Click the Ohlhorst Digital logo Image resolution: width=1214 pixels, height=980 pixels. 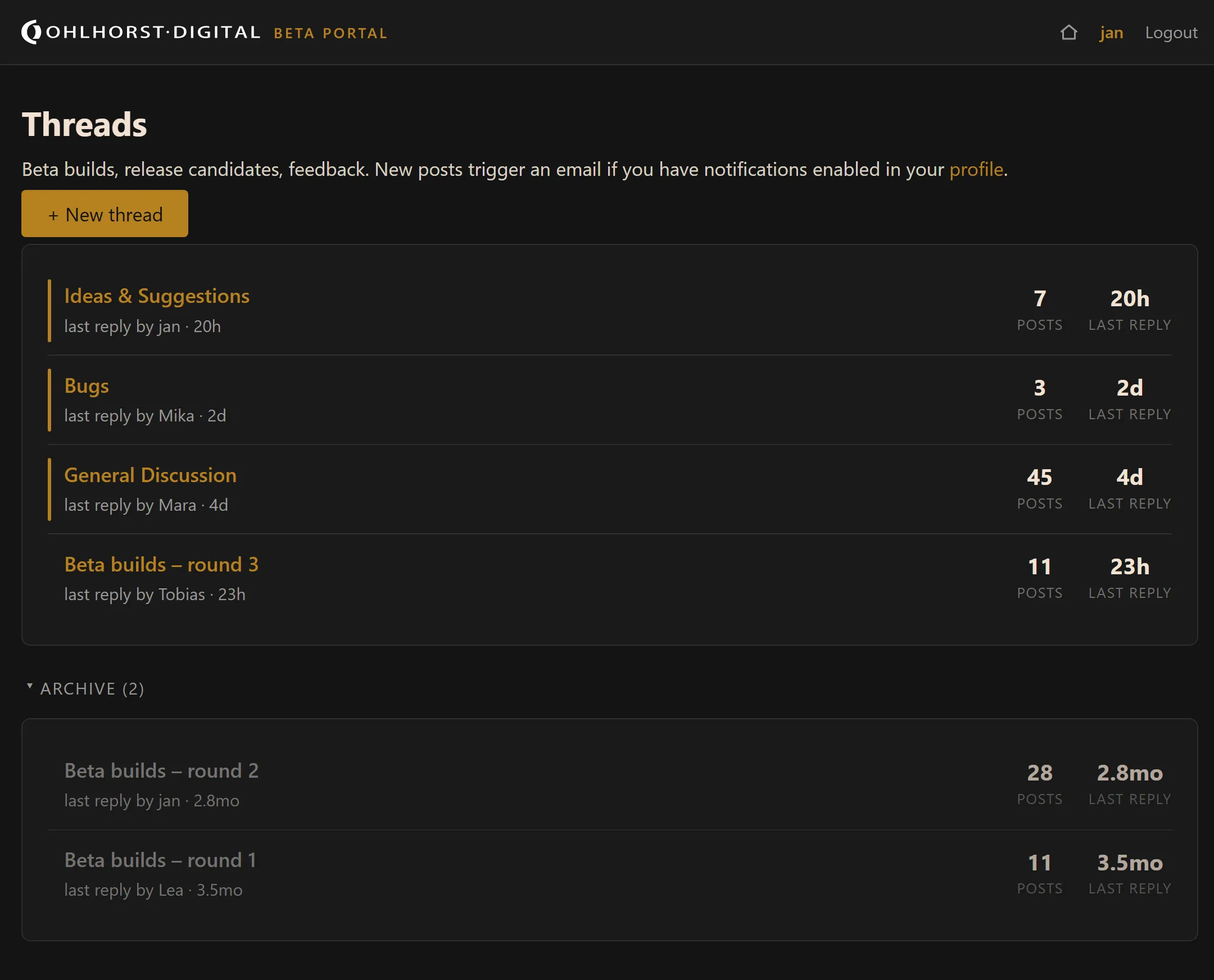(141, 32)
